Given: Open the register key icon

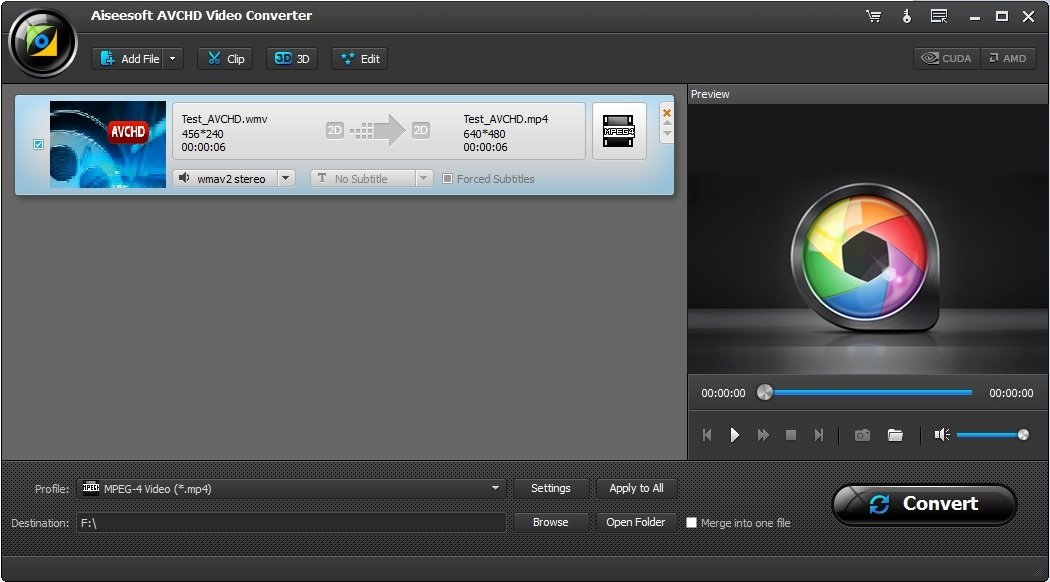Looking at the screenshot, I should [906, 16].
